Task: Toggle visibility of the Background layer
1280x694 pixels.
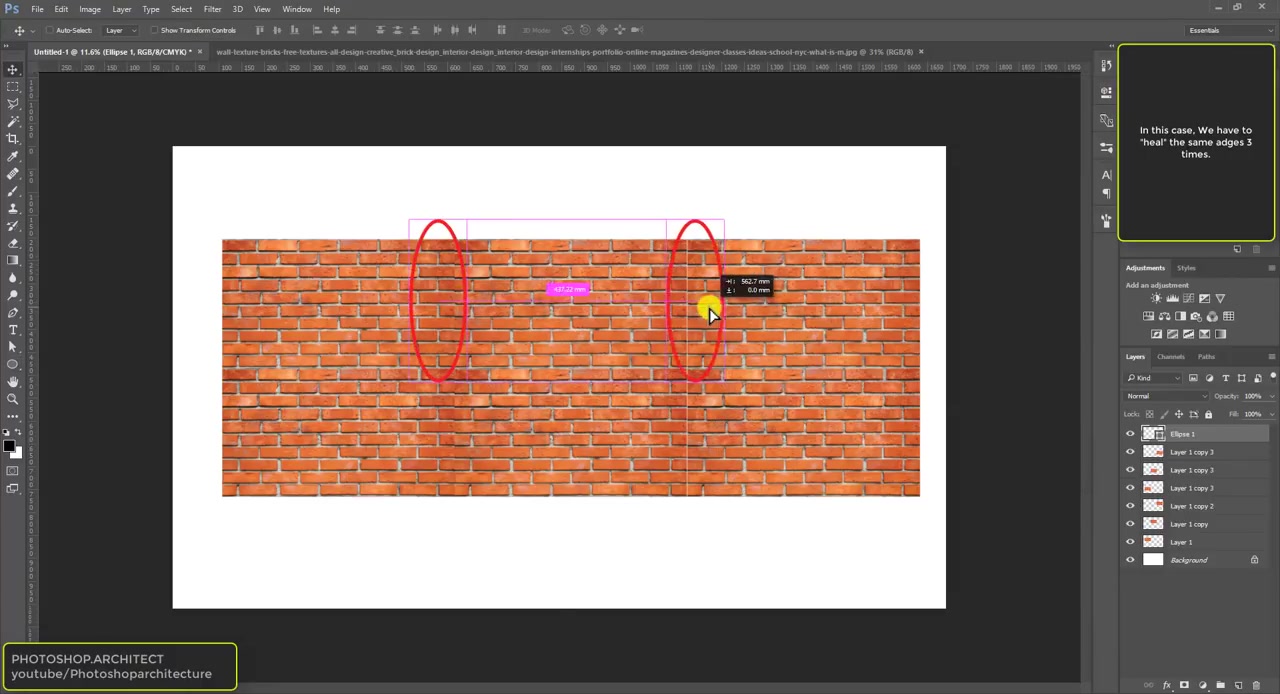Action: 1130,559
